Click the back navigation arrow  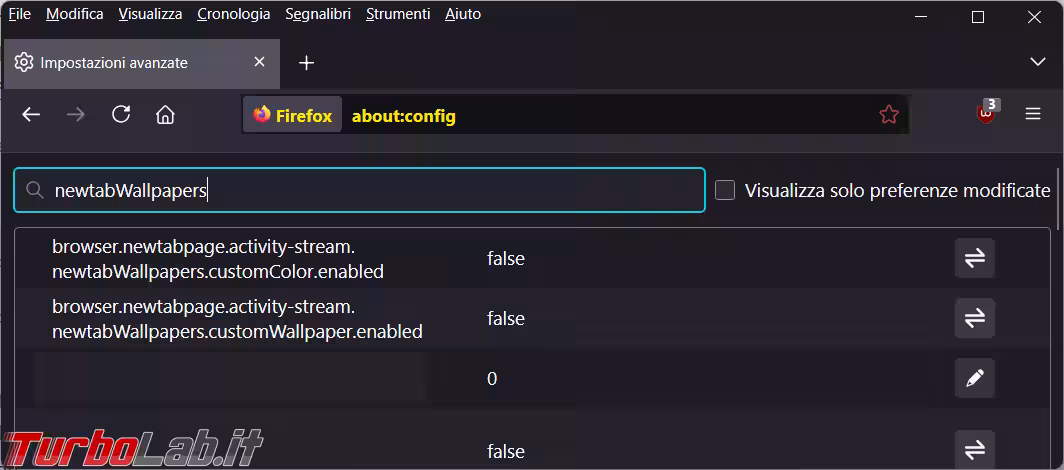click(31, 115)
